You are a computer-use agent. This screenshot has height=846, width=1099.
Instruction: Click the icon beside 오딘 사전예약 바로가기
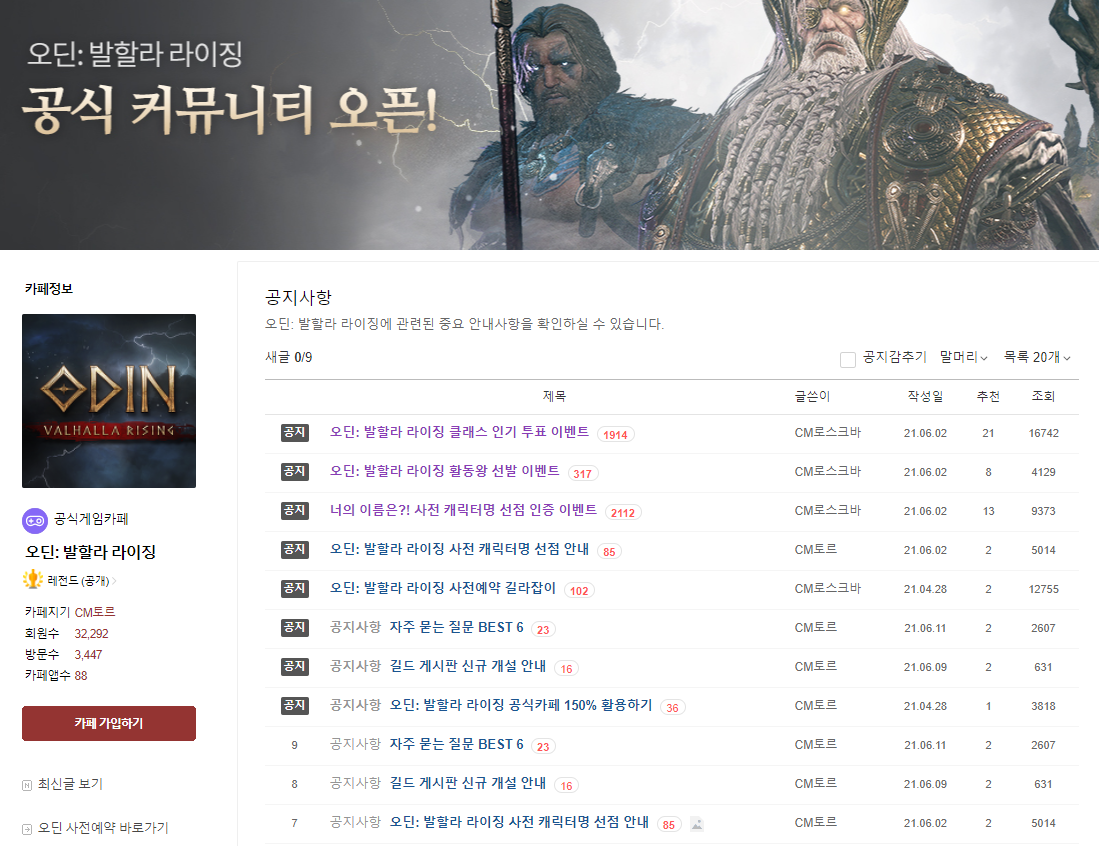pos(27,829)
